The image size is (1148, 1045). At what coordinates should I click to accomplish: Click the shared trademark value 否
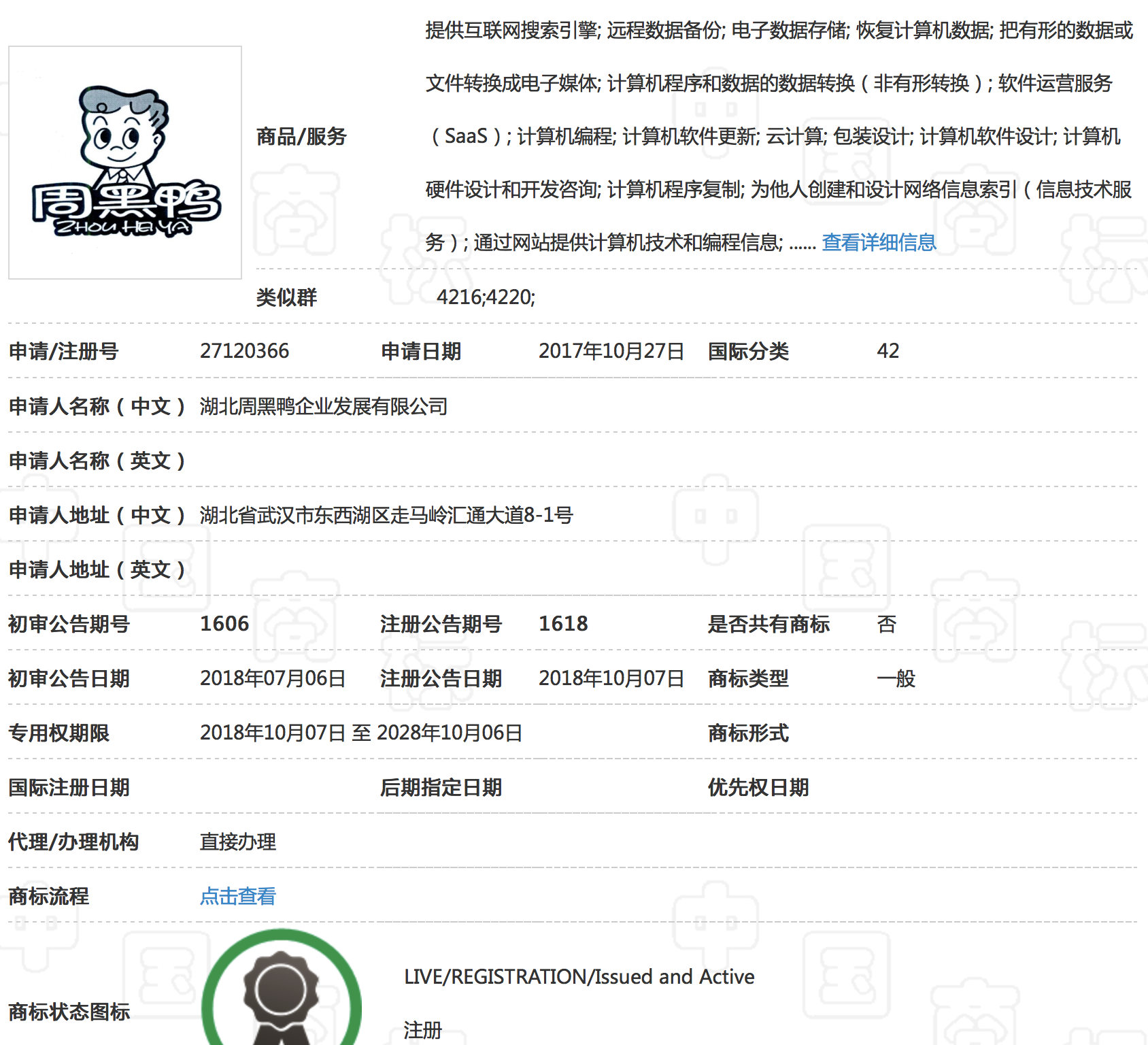click(x=886, y=624)
